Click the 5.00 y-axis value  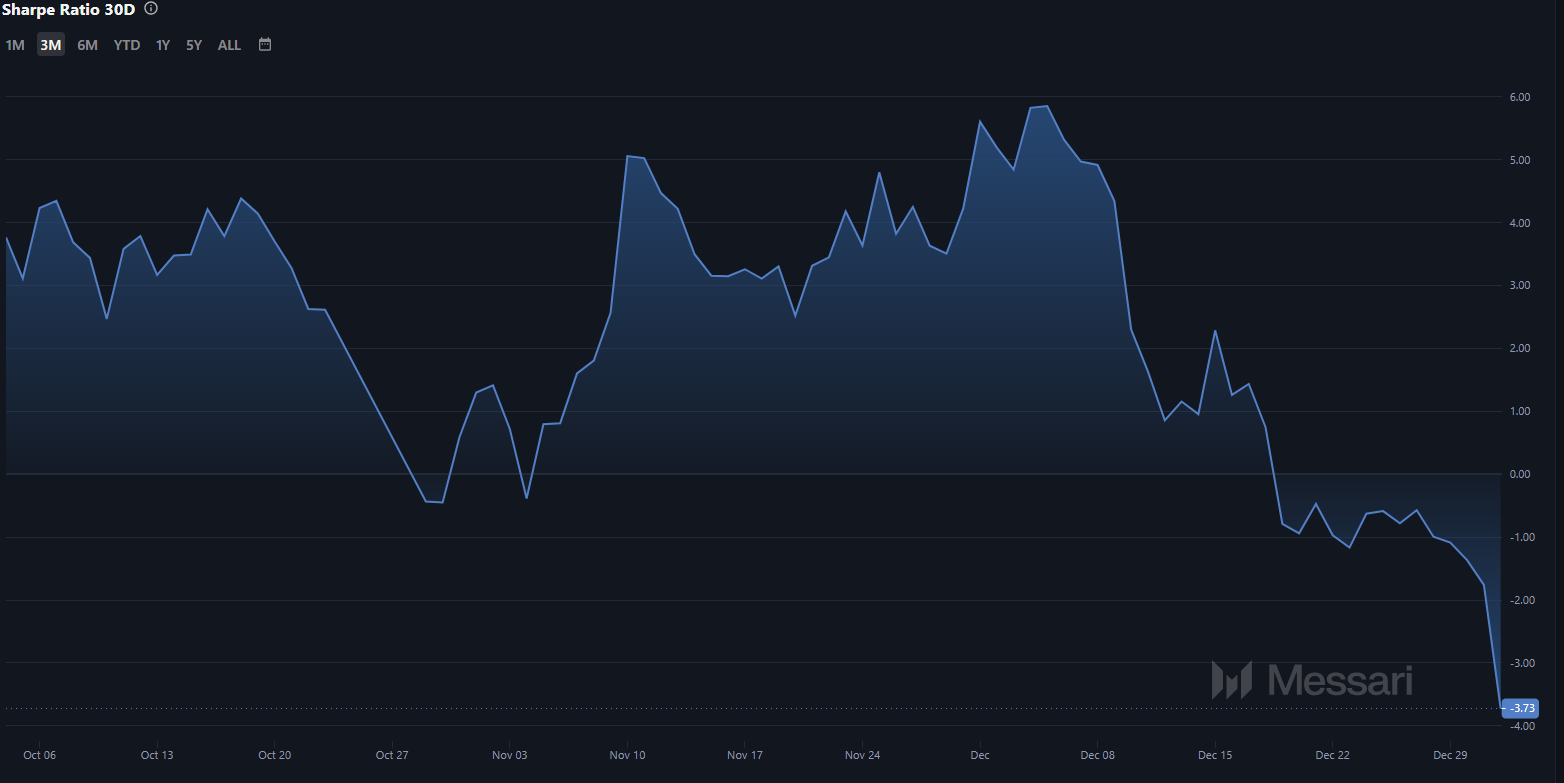coord(1520,160)
